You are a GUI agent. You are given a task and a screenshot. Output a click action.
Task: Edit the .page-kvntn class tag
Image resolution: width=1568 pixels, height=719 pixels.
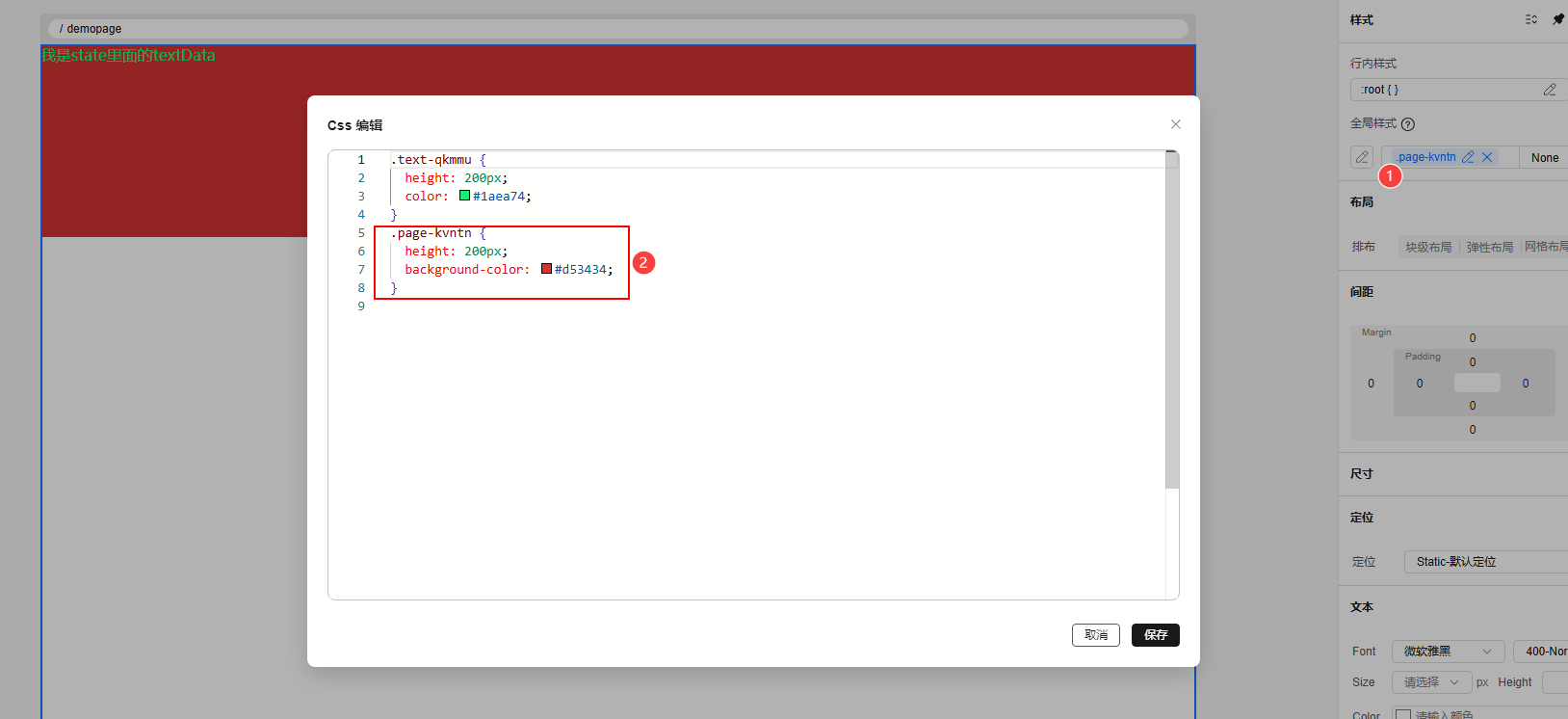(1468, 157)
